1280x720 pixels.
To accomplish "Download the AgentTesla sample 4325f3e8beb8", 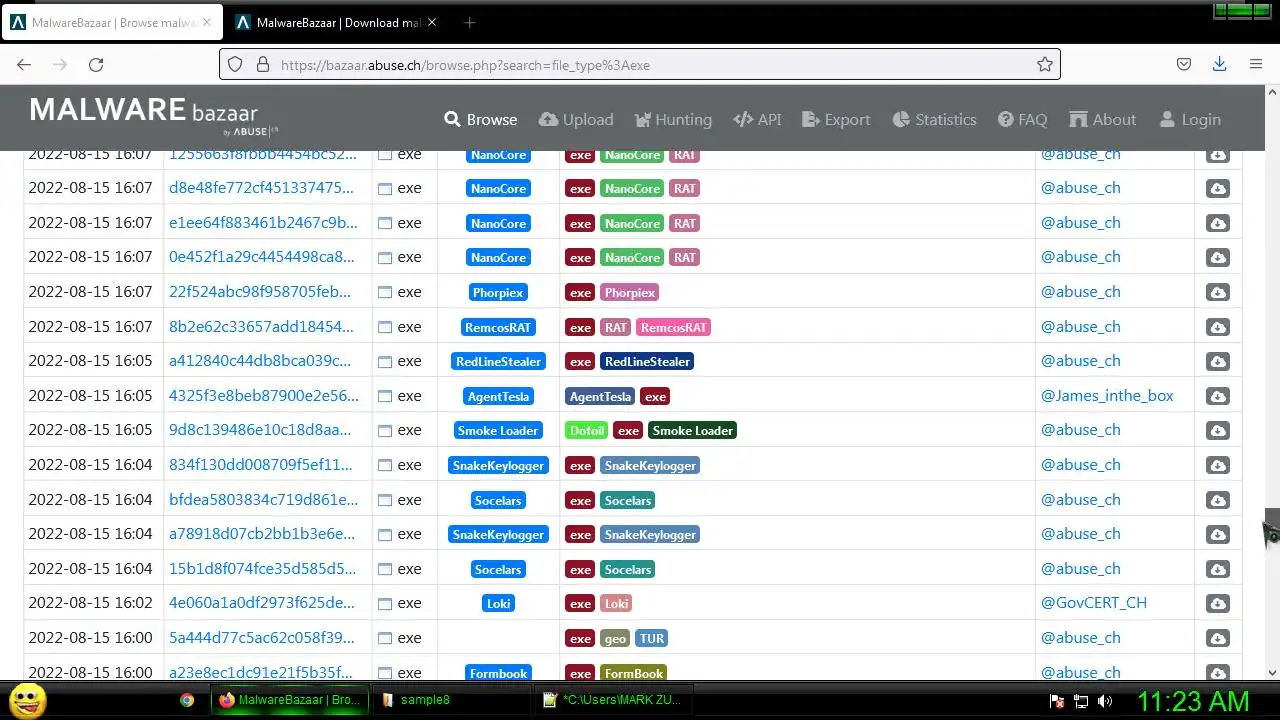I will click(1217, 396).
